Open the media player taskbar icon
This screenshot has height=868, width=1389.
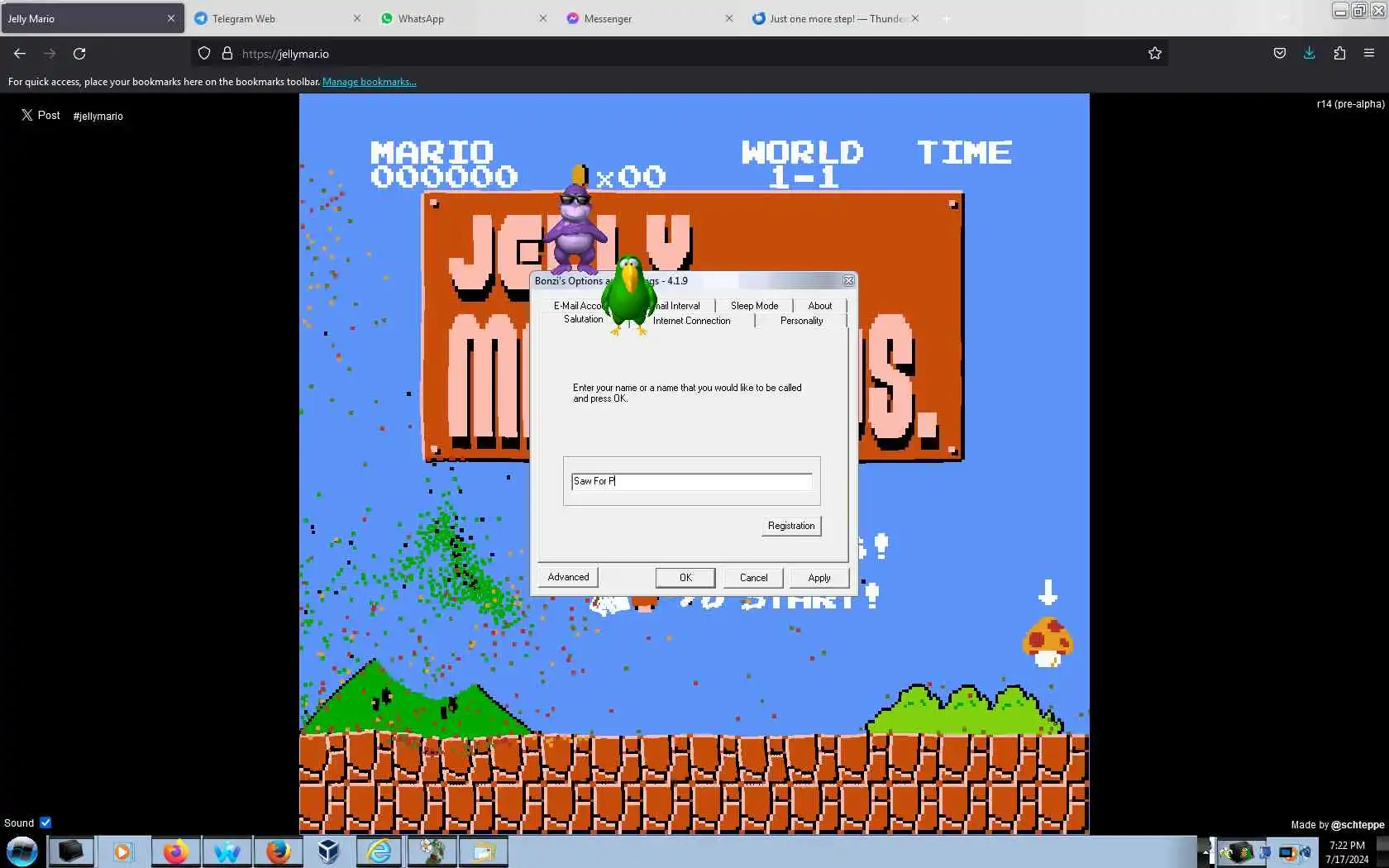[122, 851]
